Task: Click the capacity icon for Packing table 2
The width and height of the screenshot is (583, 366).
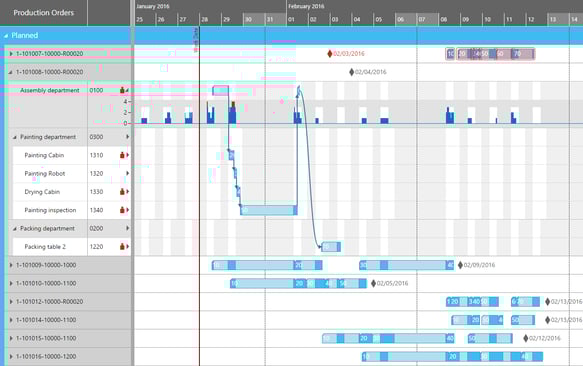Action: pos(122,246)
